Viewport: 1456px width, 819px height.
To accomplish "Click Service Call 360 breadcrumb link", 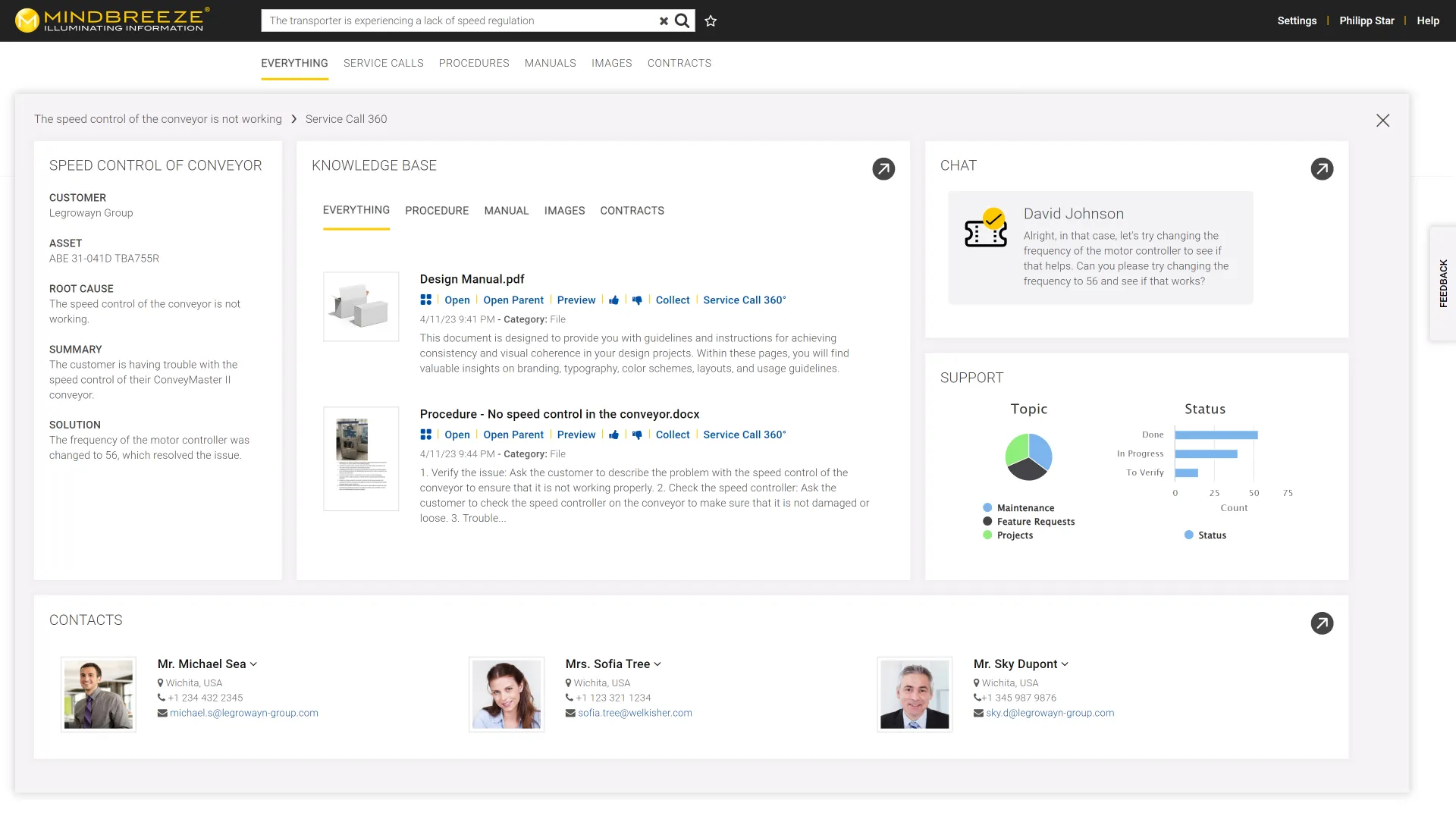I will 346,118.
